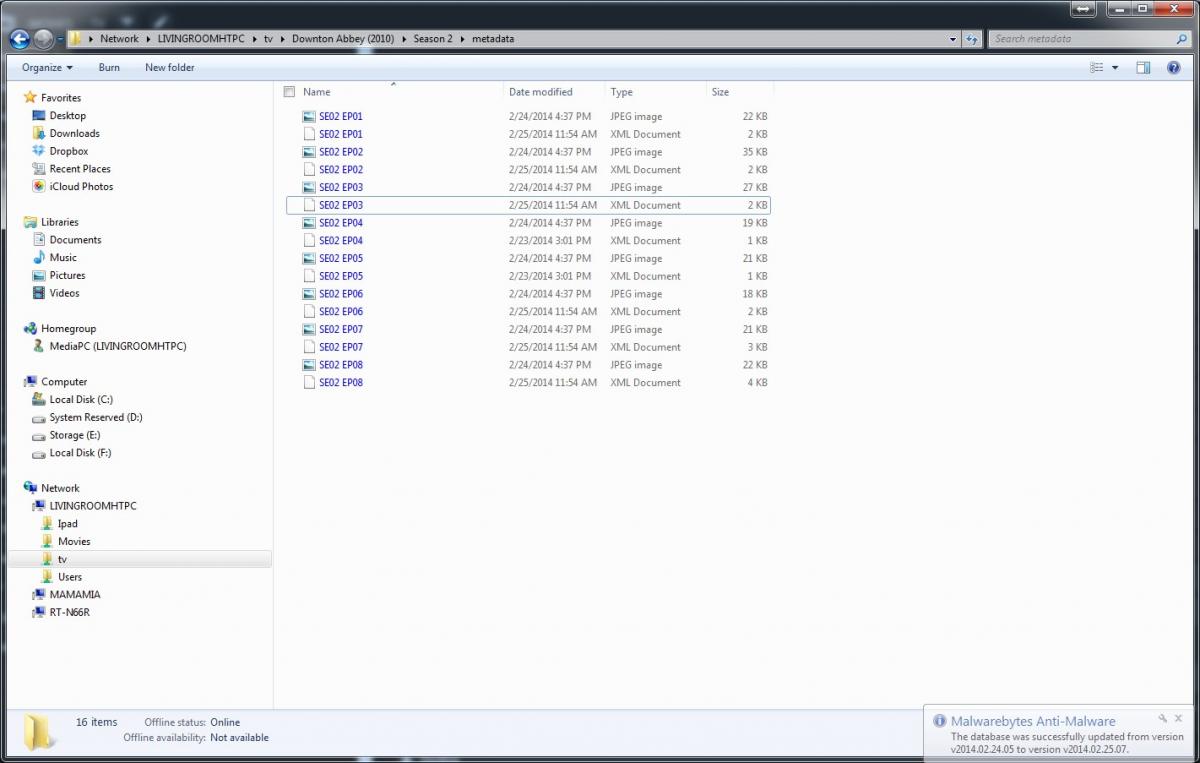
Task: Open the recent pages dropdown arrow
Action: pyautogui.click(x=60, y=40)
